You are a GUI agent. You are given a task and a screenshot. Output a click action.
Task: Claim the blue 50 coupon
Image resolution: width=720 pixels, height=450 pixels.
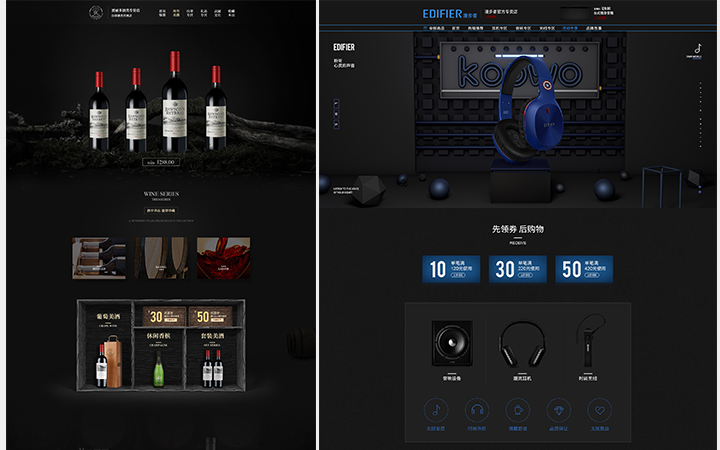584,269
